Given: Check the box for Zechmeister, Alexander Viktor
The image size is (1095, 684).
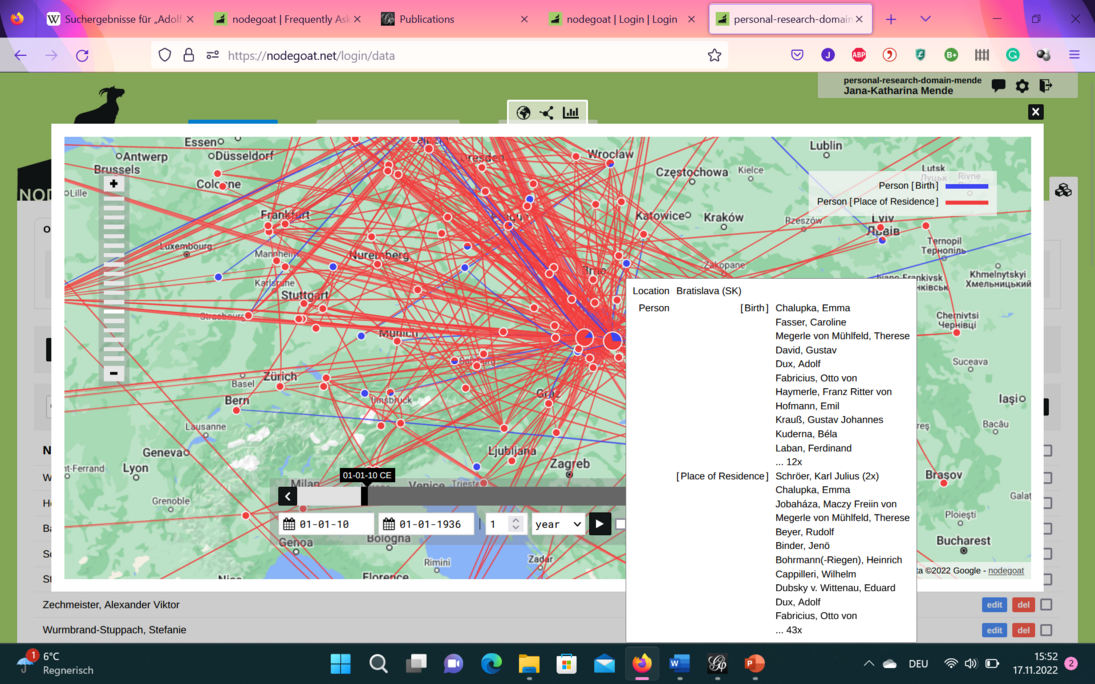Looking at the screenshot, I should (1046, 605).
